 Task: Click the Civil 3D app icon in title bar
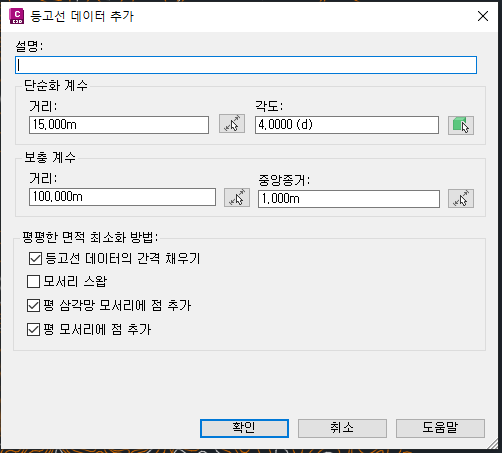click(x=17, y=16)
